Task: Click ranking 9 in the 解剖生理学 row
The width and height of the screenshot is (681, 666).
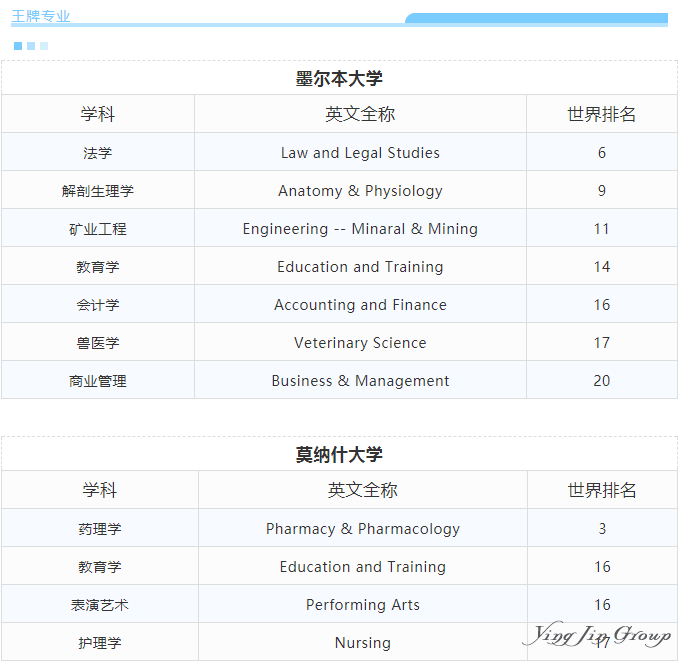Action: pos(602,190)
